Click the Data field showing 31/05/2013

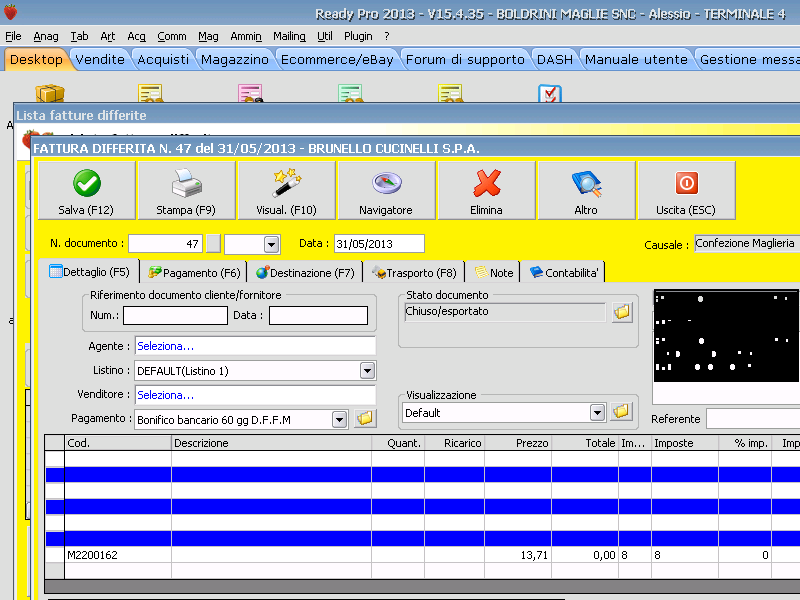[x=379, y=244]
